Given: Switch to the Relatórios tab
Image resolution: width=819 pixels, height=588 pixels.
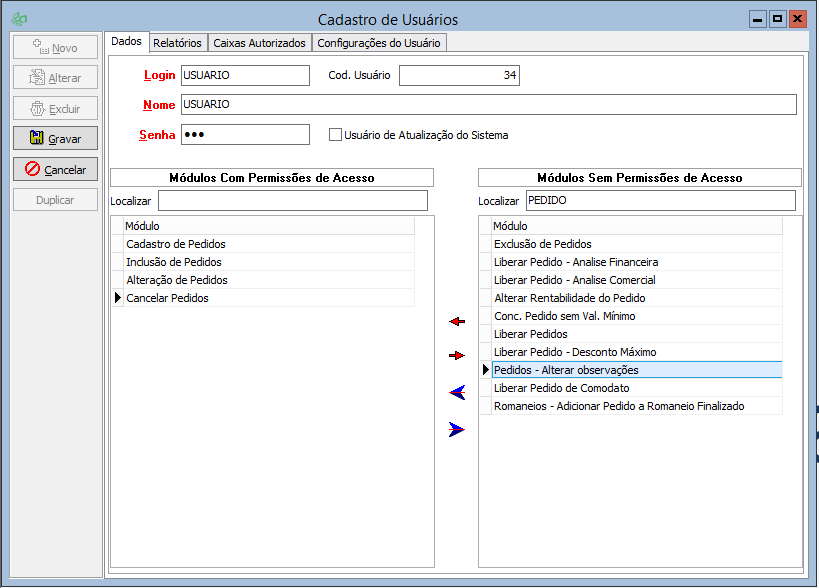Looking at the screenshot, I should click(178, 43).
